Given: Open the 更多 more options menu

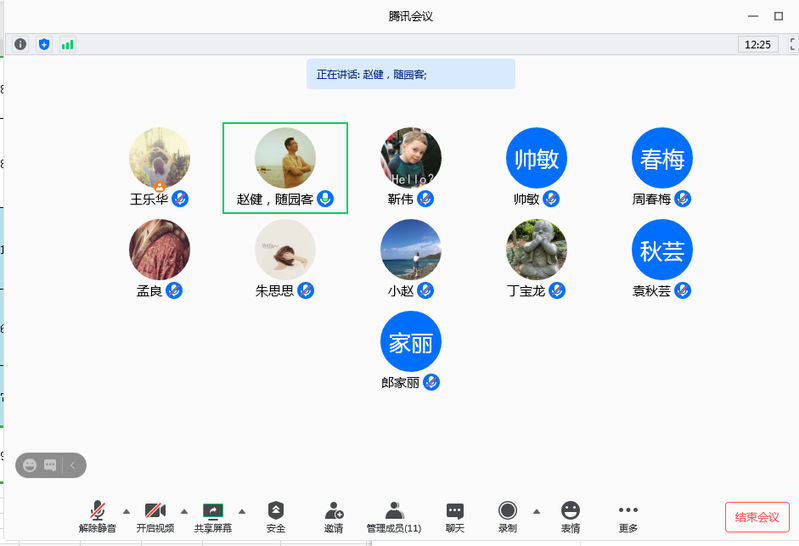Looking at the screenshot, I should pyautogui.click(x=628, y=516).
